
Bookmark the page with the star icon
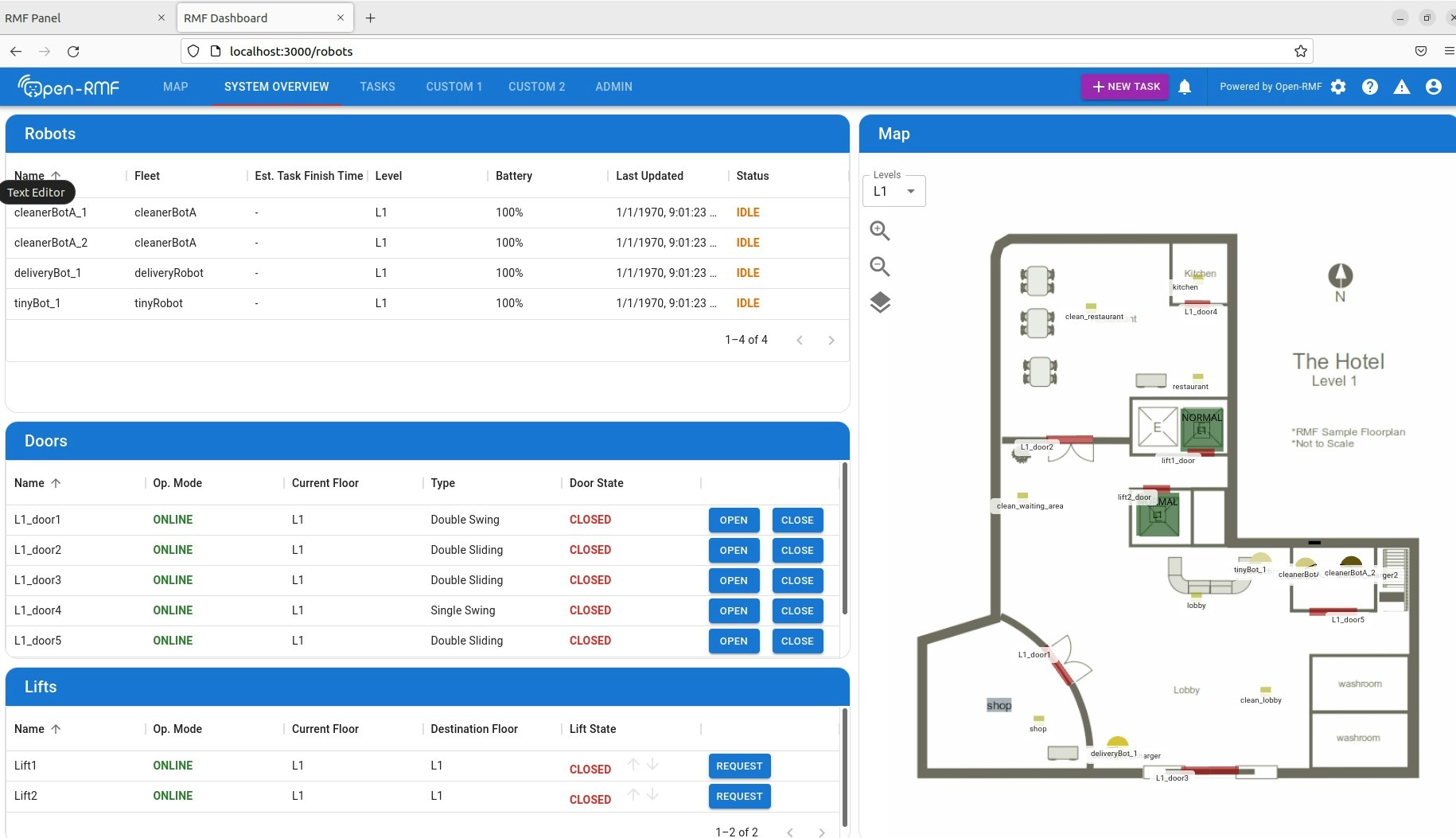[1300, 51]
